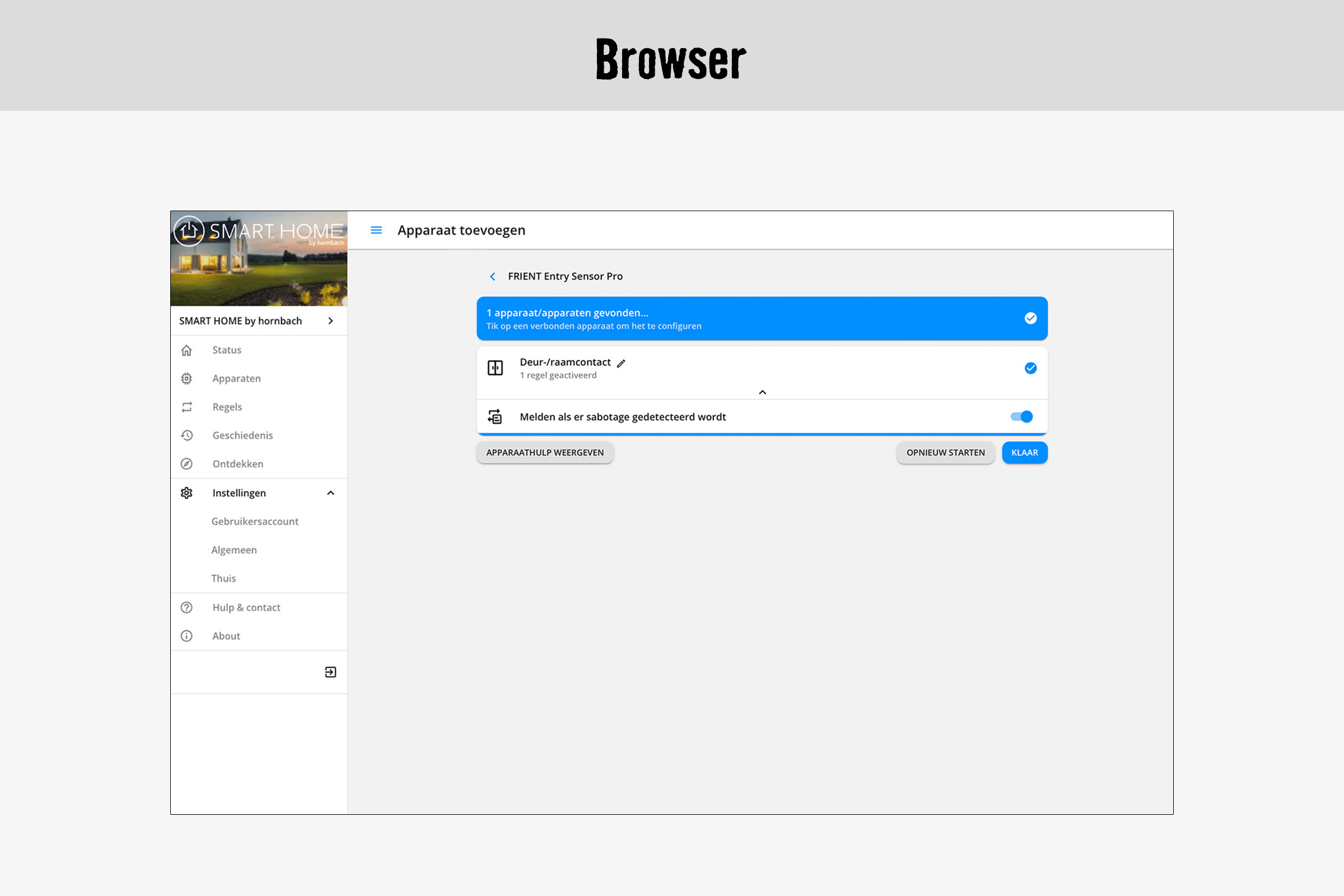This screenshot has height=896, width=1344.
Task: Click the Hulp & contact question icon
Action: [186, 608]
